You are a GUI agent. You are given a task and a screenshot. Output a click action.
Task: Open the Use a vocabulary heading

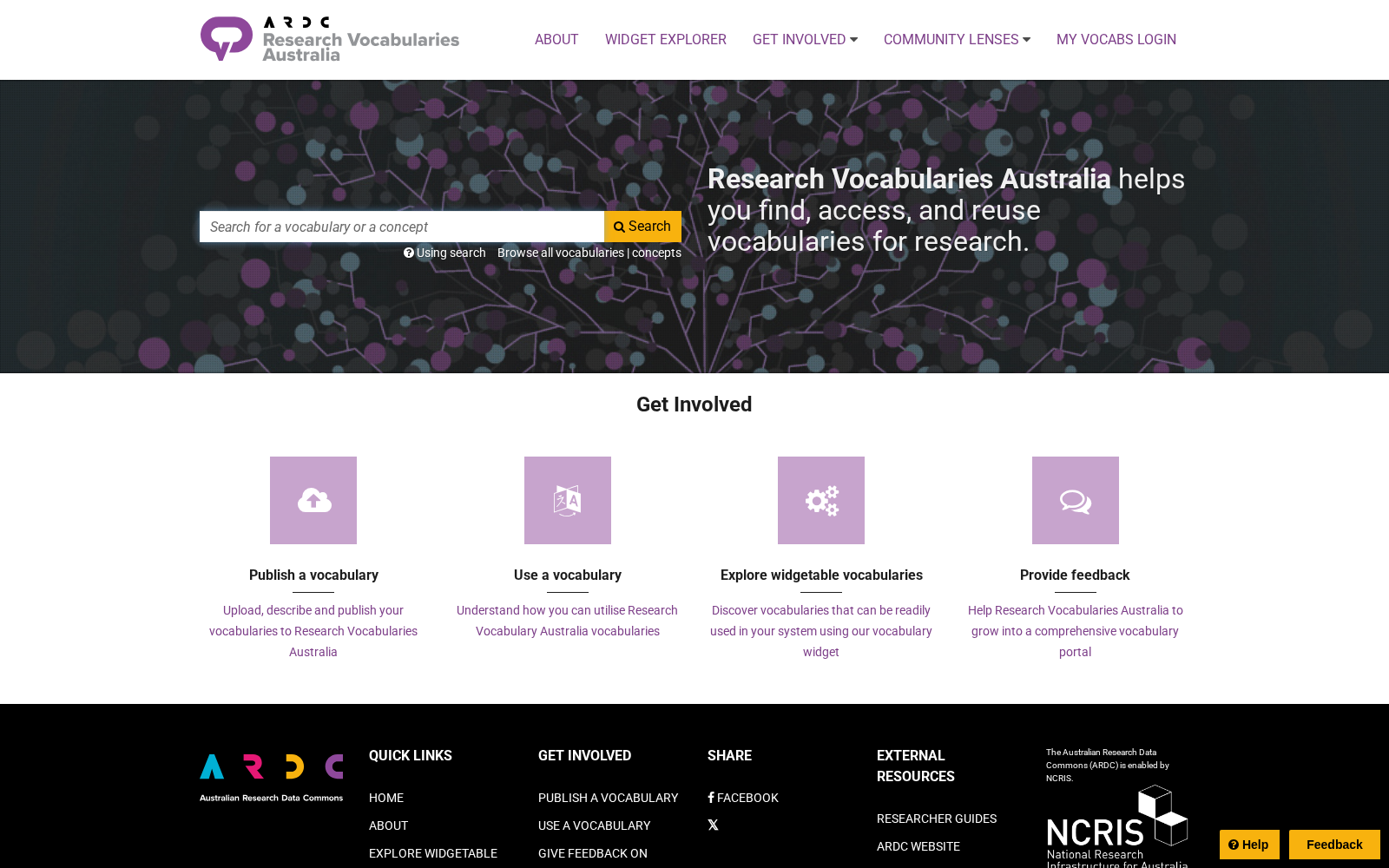(568, 575)
